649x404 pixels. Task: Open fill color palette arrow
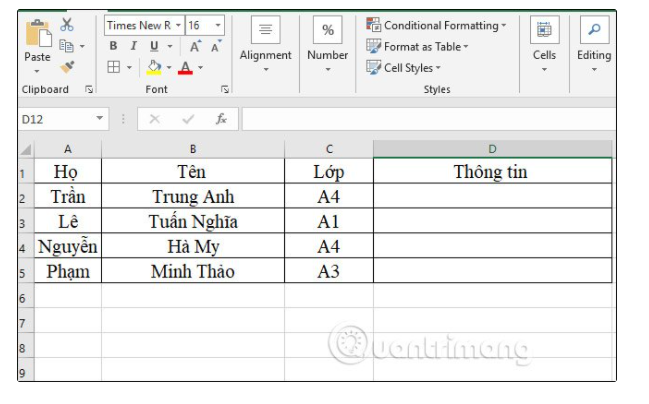coord(169,67)
